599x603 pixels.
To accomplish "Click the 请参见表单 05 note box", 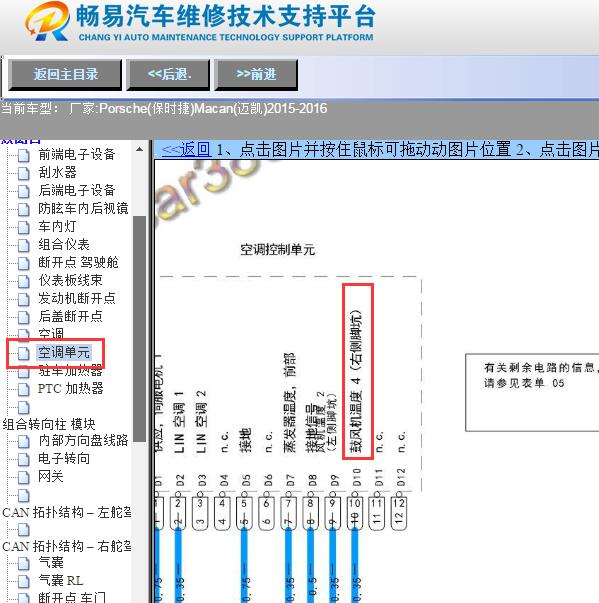I will pos(532,393).
